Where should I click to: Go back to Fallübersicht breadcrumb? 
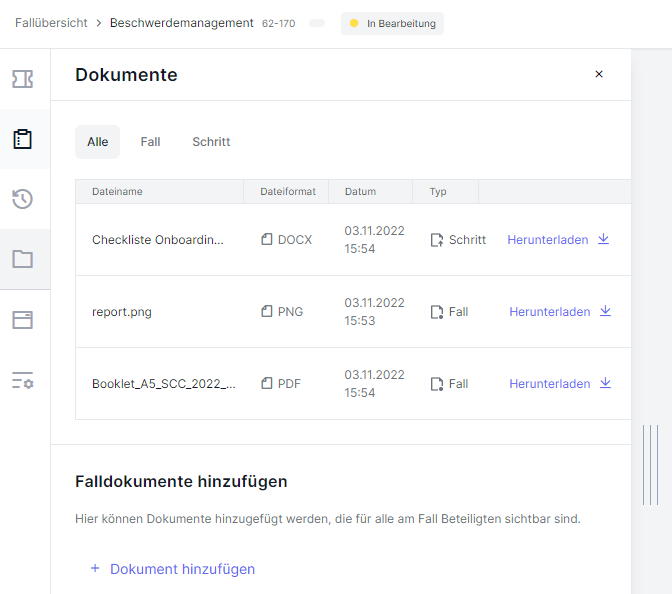point(51,23)
